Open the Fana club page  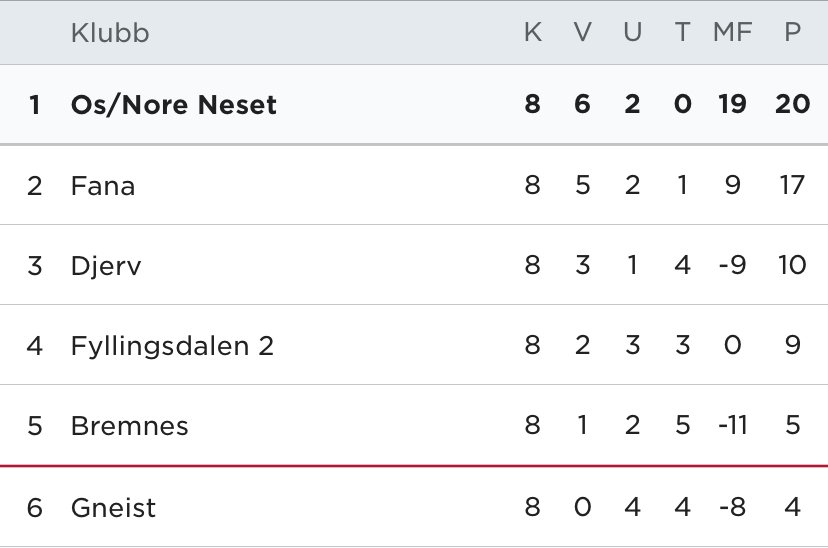point(103,186)
